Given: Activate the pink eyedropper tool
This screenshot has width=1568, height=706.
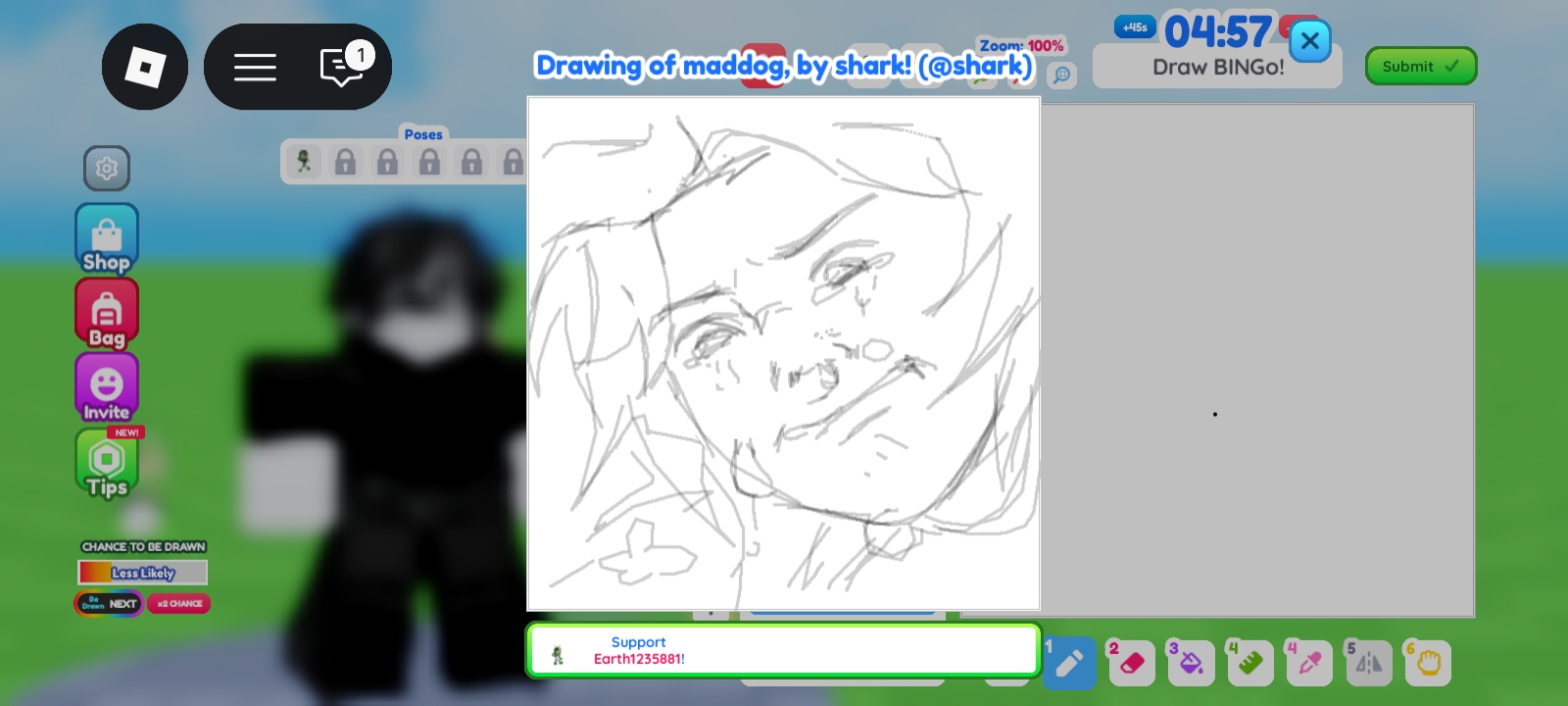Looking at the screenshot, I should point(1309,663).
